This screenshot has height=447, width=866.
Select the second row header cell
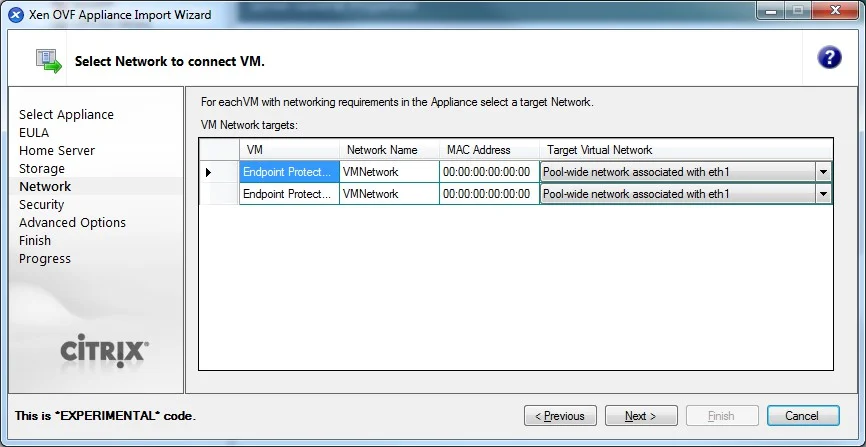[219, 194]
